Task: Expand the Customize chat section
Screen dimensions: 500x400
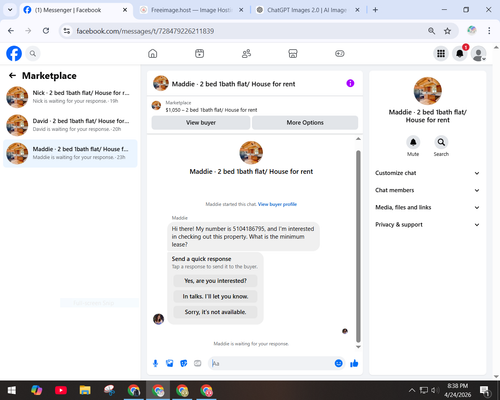Action: [x=427, y=173]
